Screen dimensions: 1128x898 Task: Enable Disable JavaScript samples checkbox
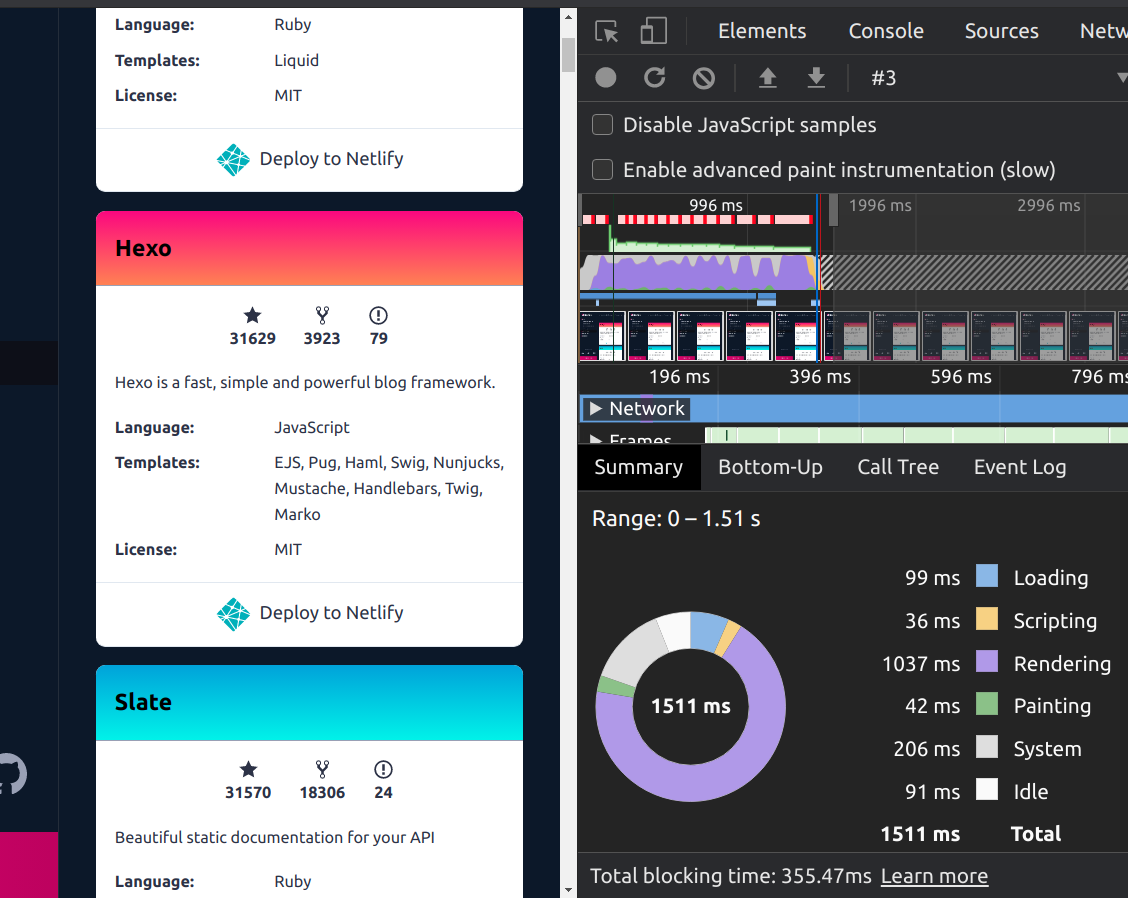point(602,125)
